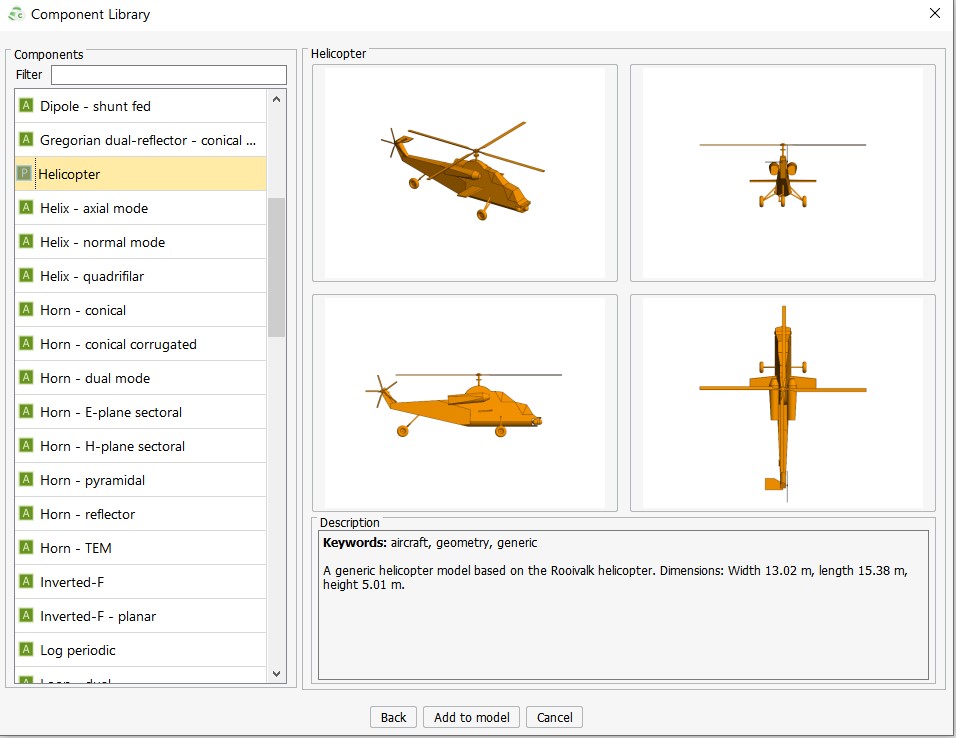
Task: Open the helicopter isometric view thumbnail
Action: pyautogui.click(x=464, y=173)
